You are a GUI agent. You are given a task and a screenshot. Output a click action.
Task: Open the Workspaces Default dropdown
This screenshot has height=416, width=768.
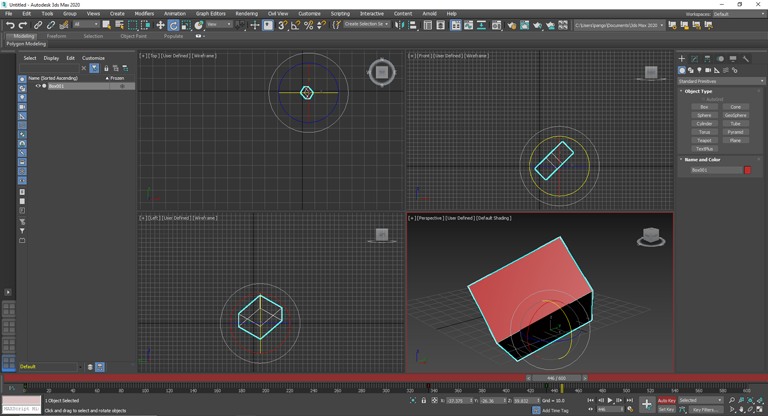pyautogui.click(x=737, y=14)
